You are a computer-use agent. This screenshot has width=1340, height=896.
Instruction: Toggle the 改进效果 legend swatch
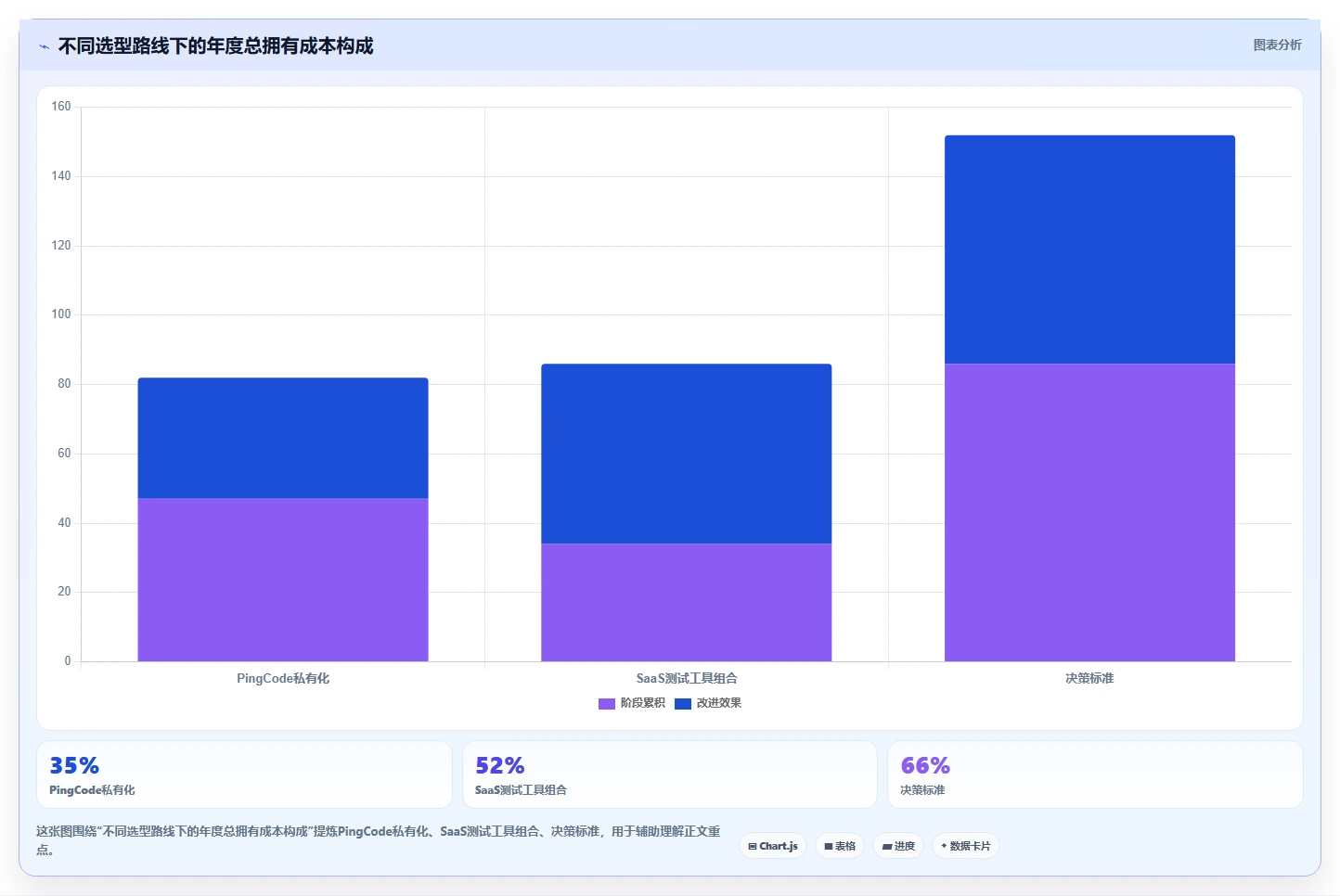(683, 703)
